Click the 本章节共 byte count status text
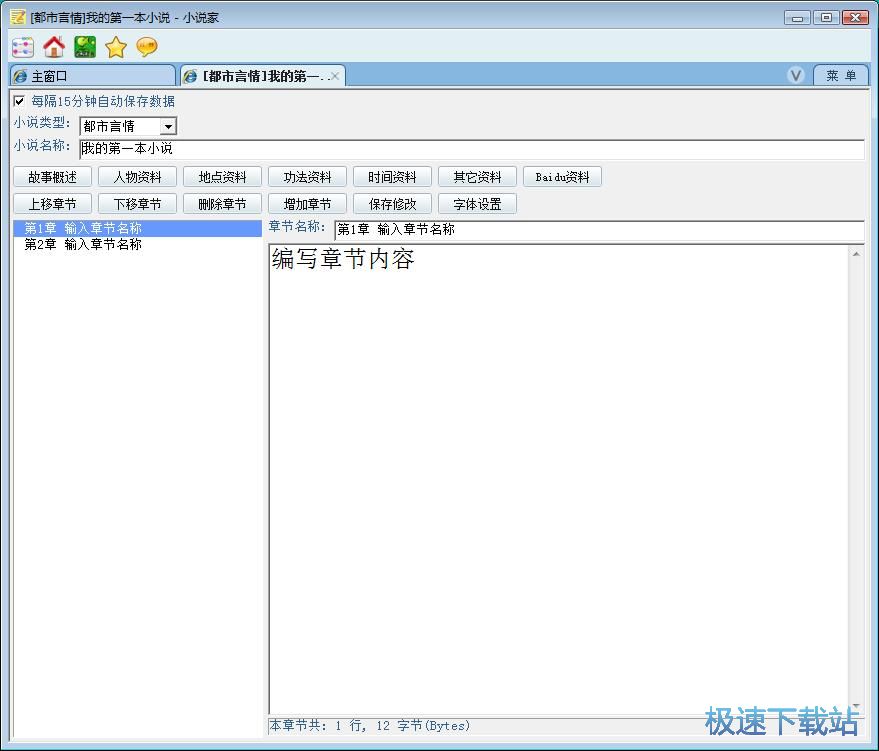This screenshot has width=879, height=751. tap(370, 726)
